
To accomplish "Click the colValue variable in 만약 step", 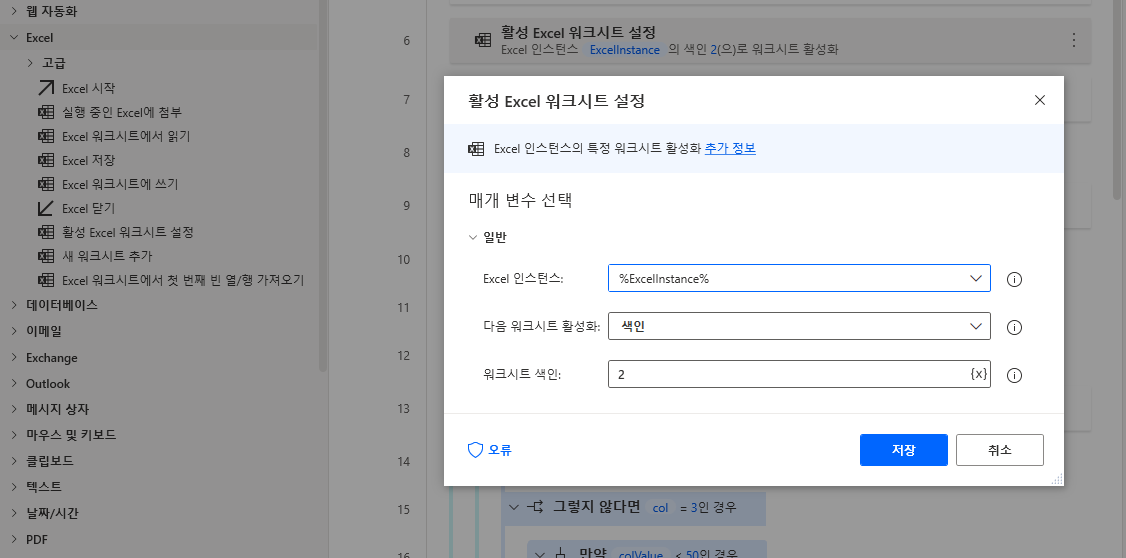I will pyautogui.click(x=639, y=554).
